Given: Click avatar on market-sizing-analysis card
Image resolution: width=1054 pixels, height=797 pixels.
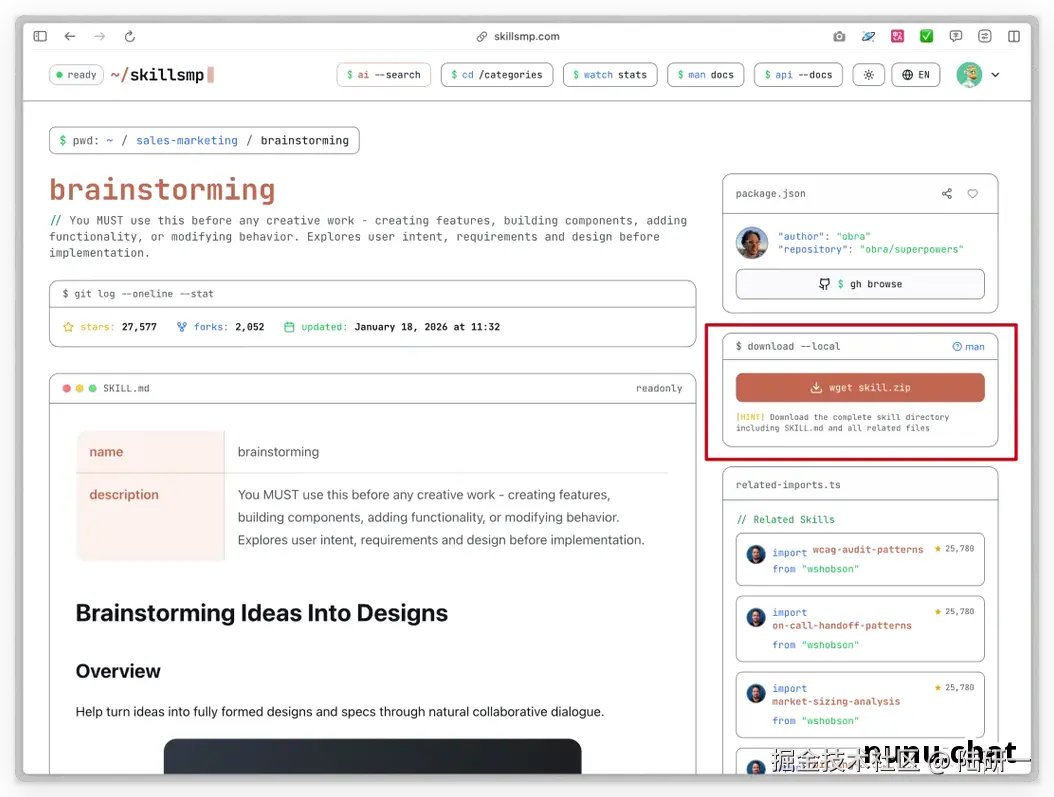Looking at the screenshot, I should click(x=756, y=694).
